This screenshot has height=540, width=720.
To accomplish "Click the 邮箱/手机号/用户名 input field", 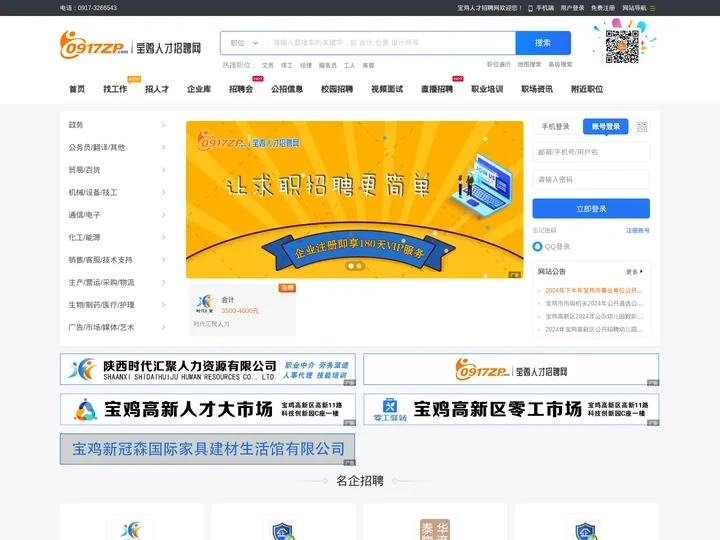I will pyautogui.click(x=591, y=152).
